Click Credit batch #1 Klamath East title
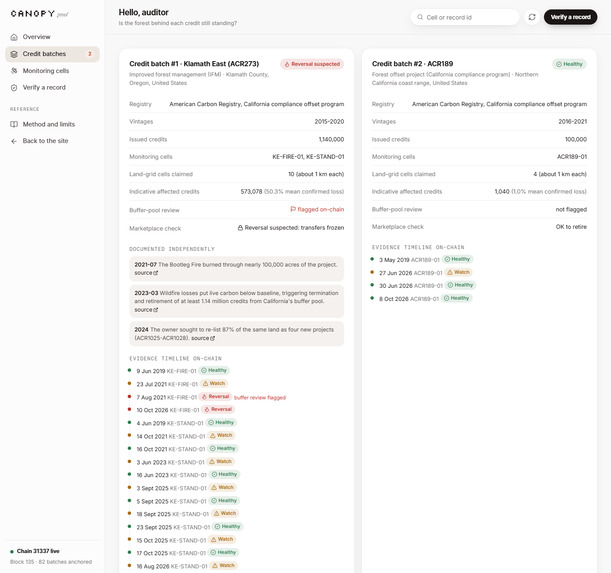 click(x=194, y=64)
